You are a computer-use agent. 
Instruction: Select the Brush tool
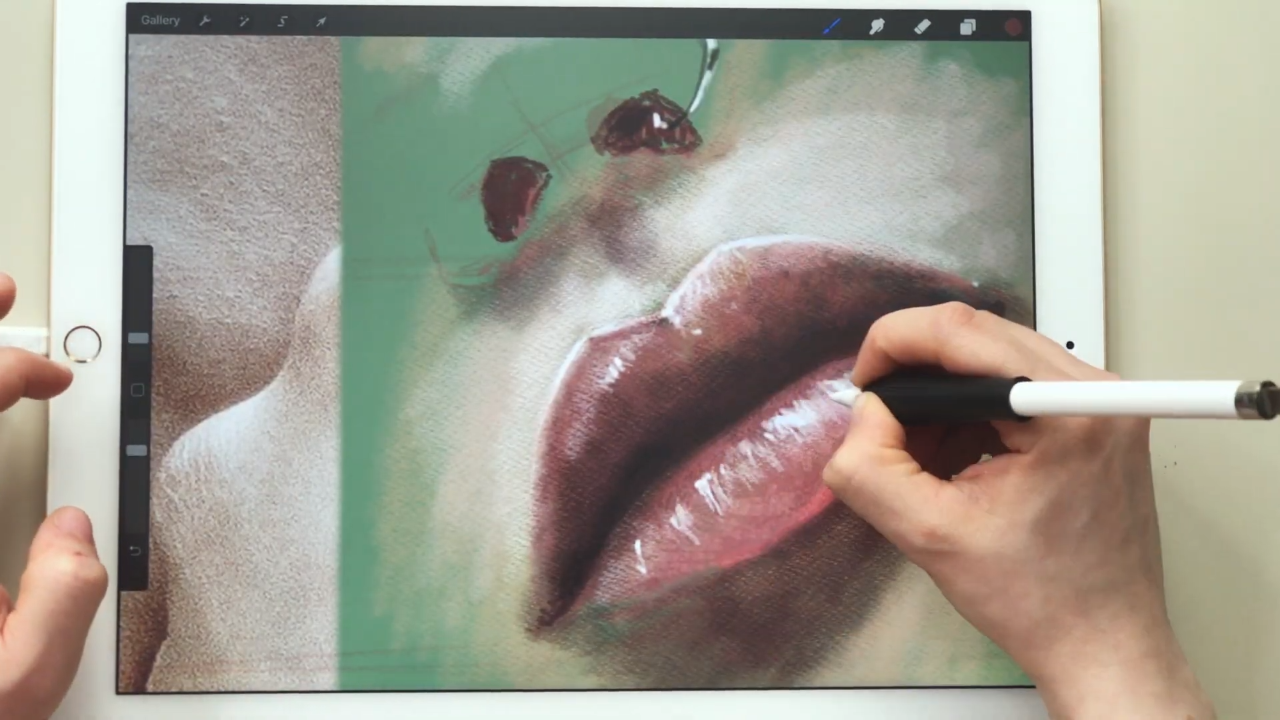pyautogui.click(x=831, y=27)
